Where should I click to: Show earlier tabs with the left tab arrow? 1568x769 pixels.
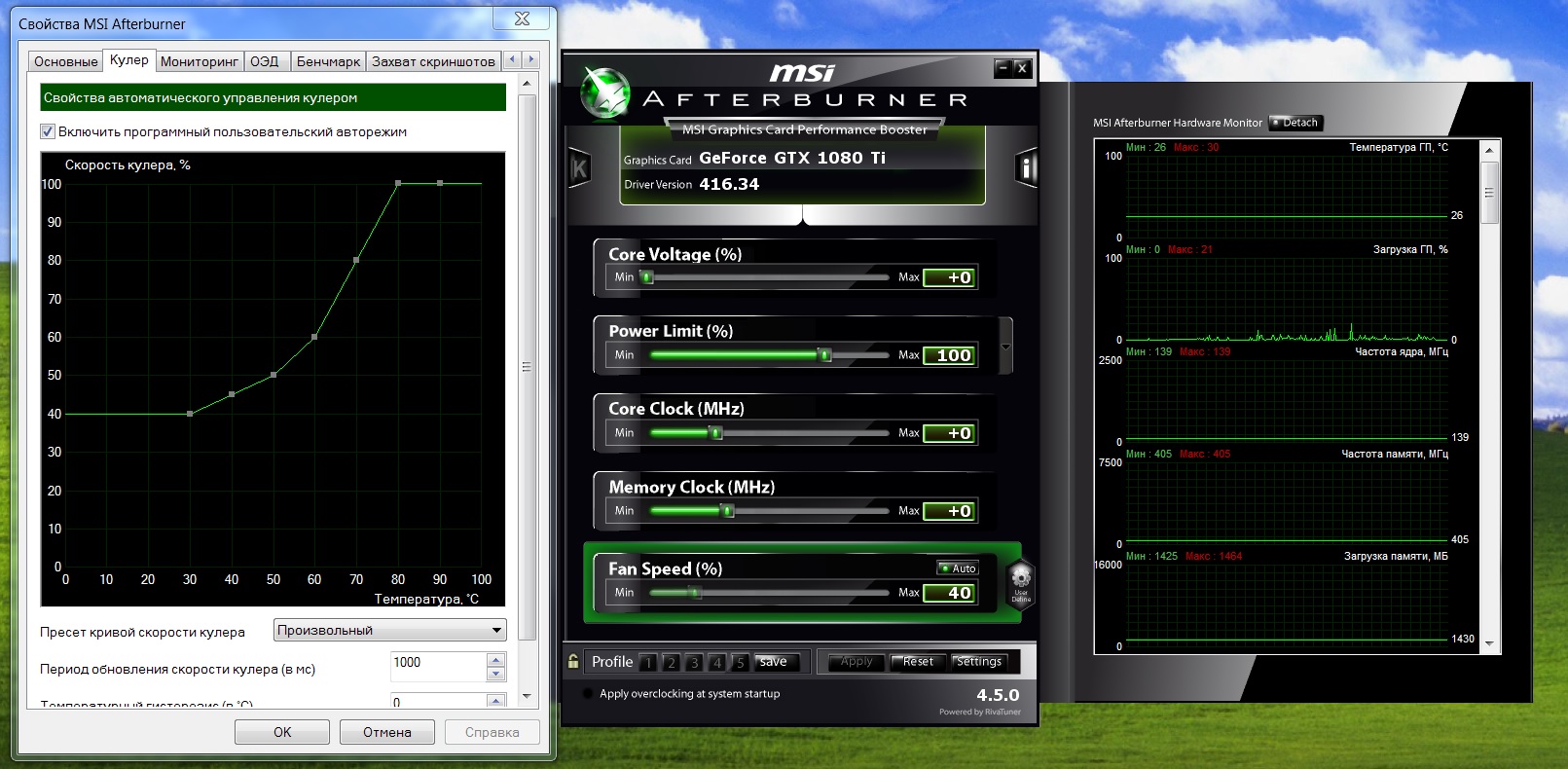coord(513,59)
